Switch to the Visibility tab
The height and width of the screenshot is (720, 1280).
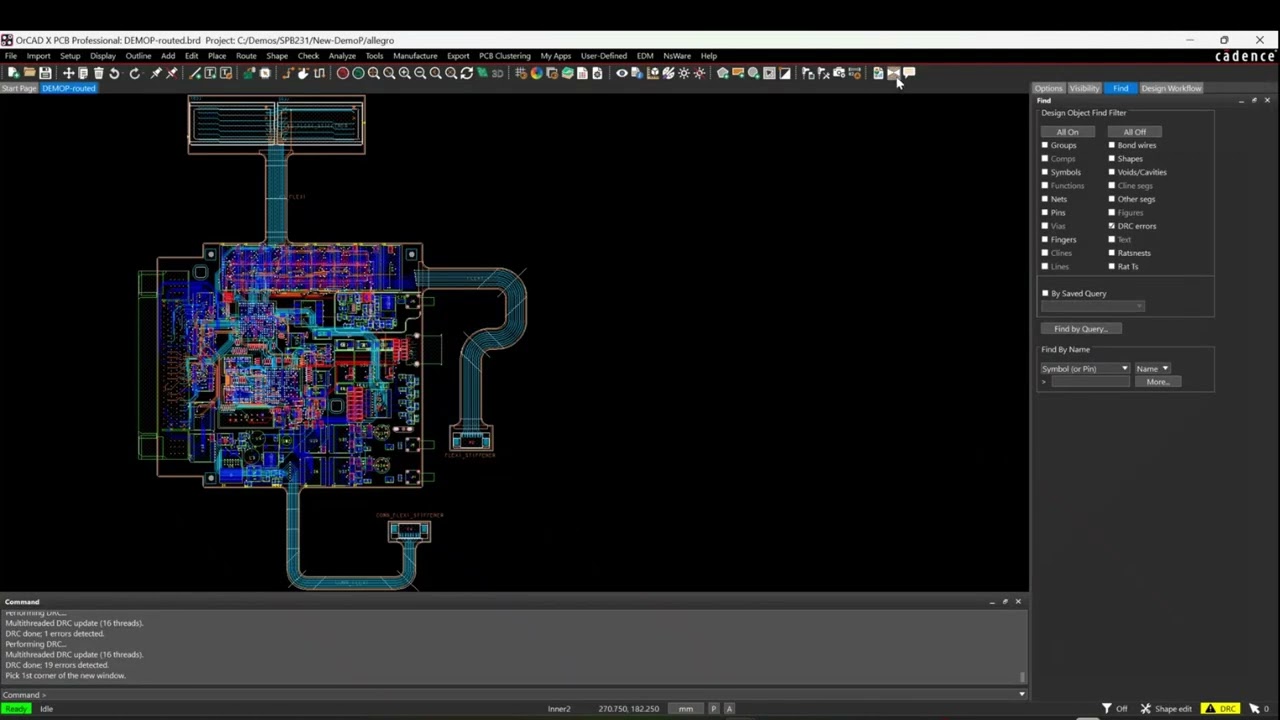pos(1084,88)
